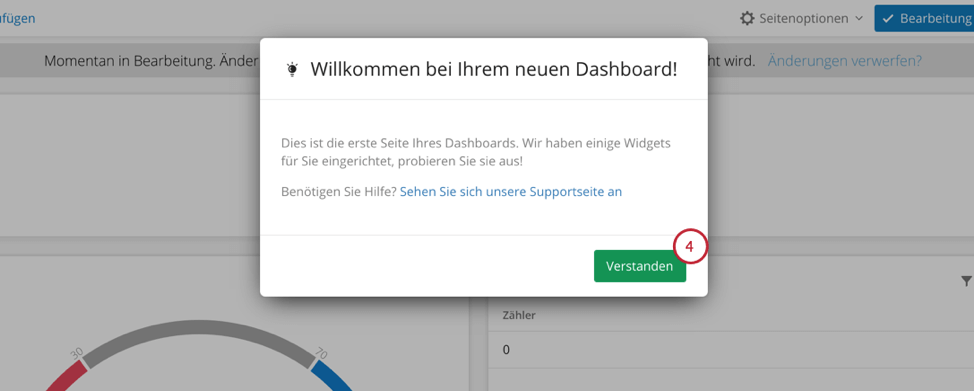Click the Zähler column header
Image resolution: width=974 pixels, height=391 pixels.
(519, 315)
